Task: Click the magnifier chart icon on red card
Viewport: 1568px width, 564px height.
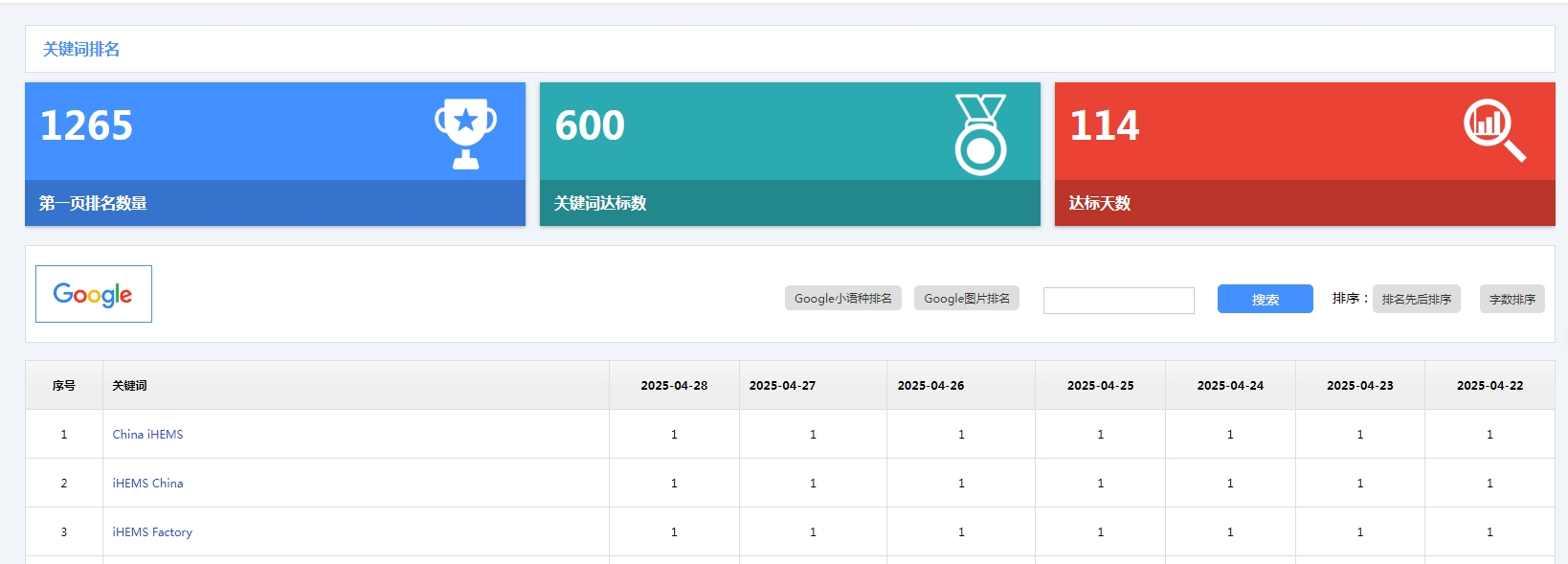Action: 1494,131
